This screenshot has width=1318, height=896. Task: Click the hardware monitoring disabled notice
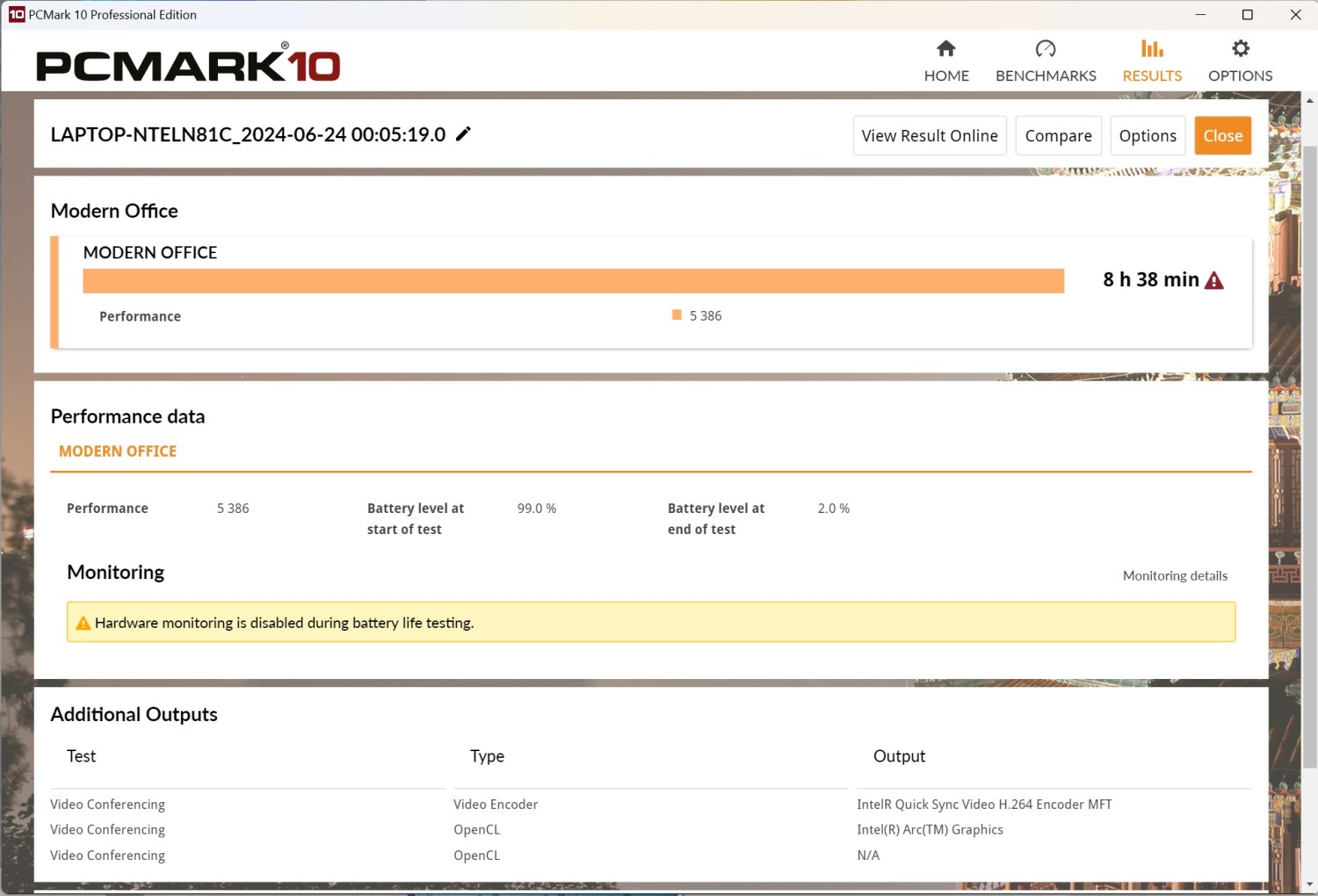coord(651,622)
